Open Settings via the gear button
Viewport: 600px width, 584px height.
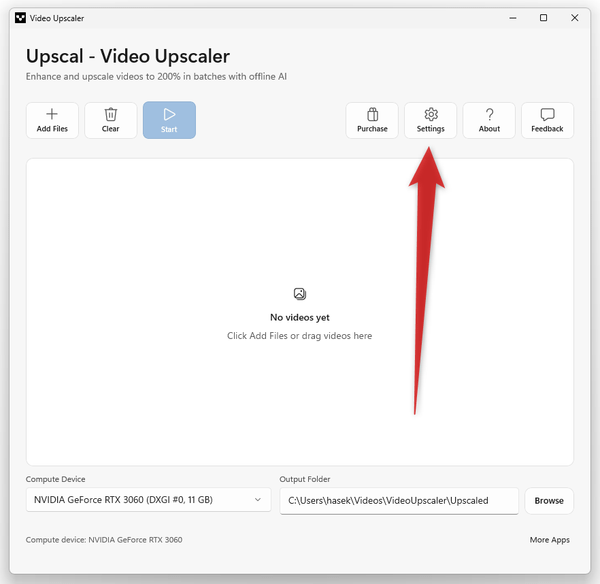(430, 121)
